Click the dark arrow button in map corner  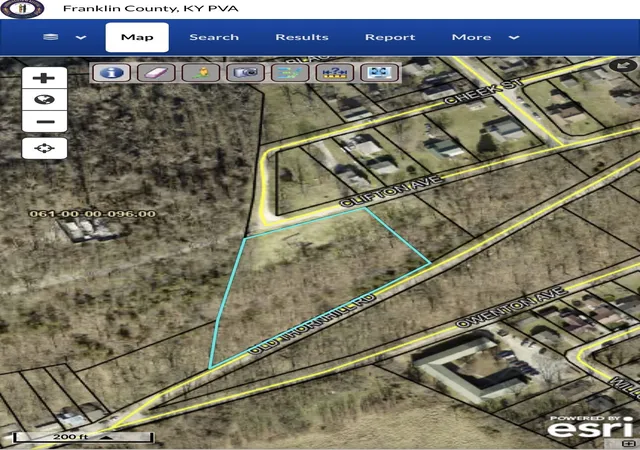(x=623, y=65)
